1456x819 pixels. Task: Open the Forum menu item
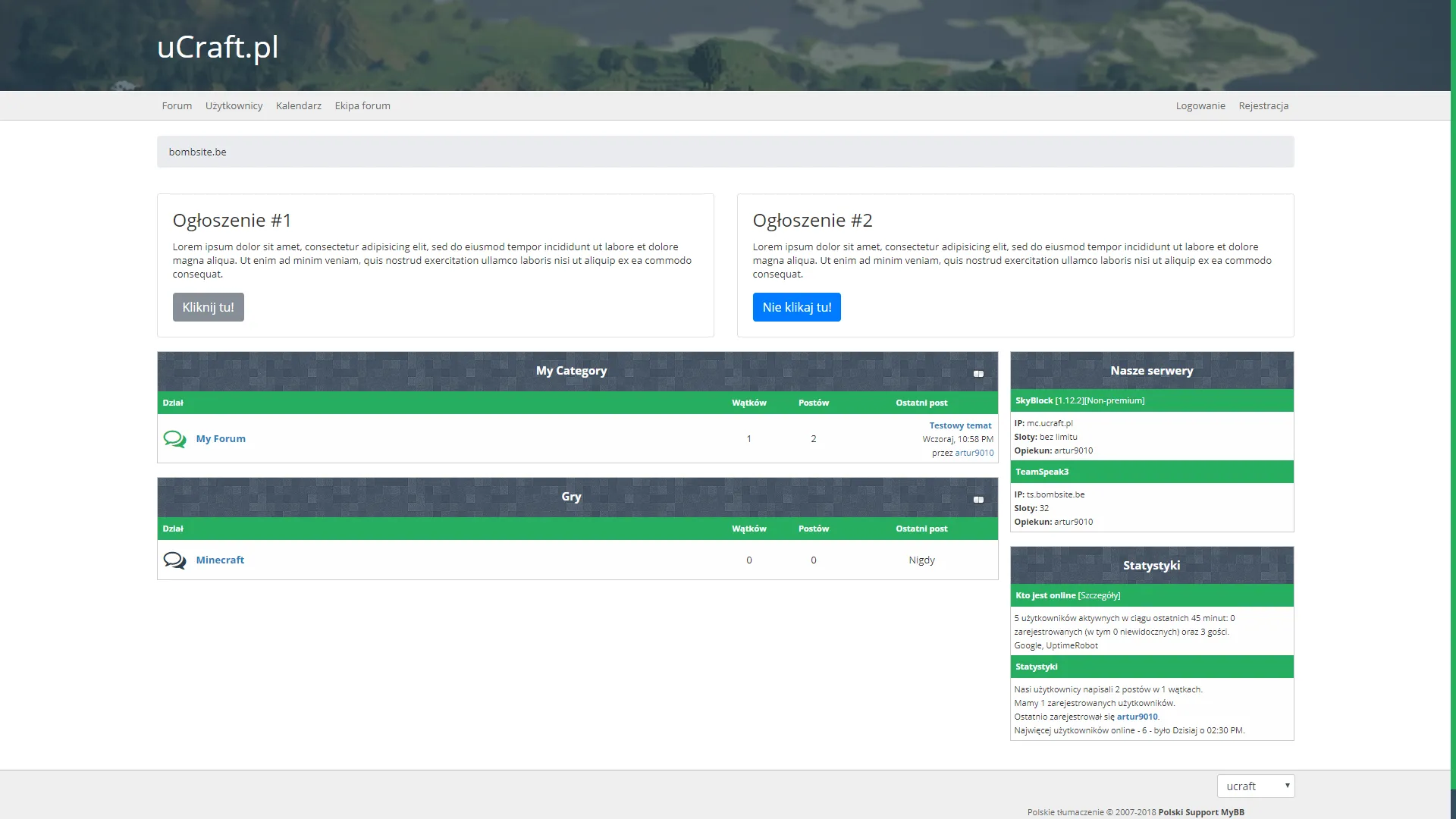(x=177, y=106)
